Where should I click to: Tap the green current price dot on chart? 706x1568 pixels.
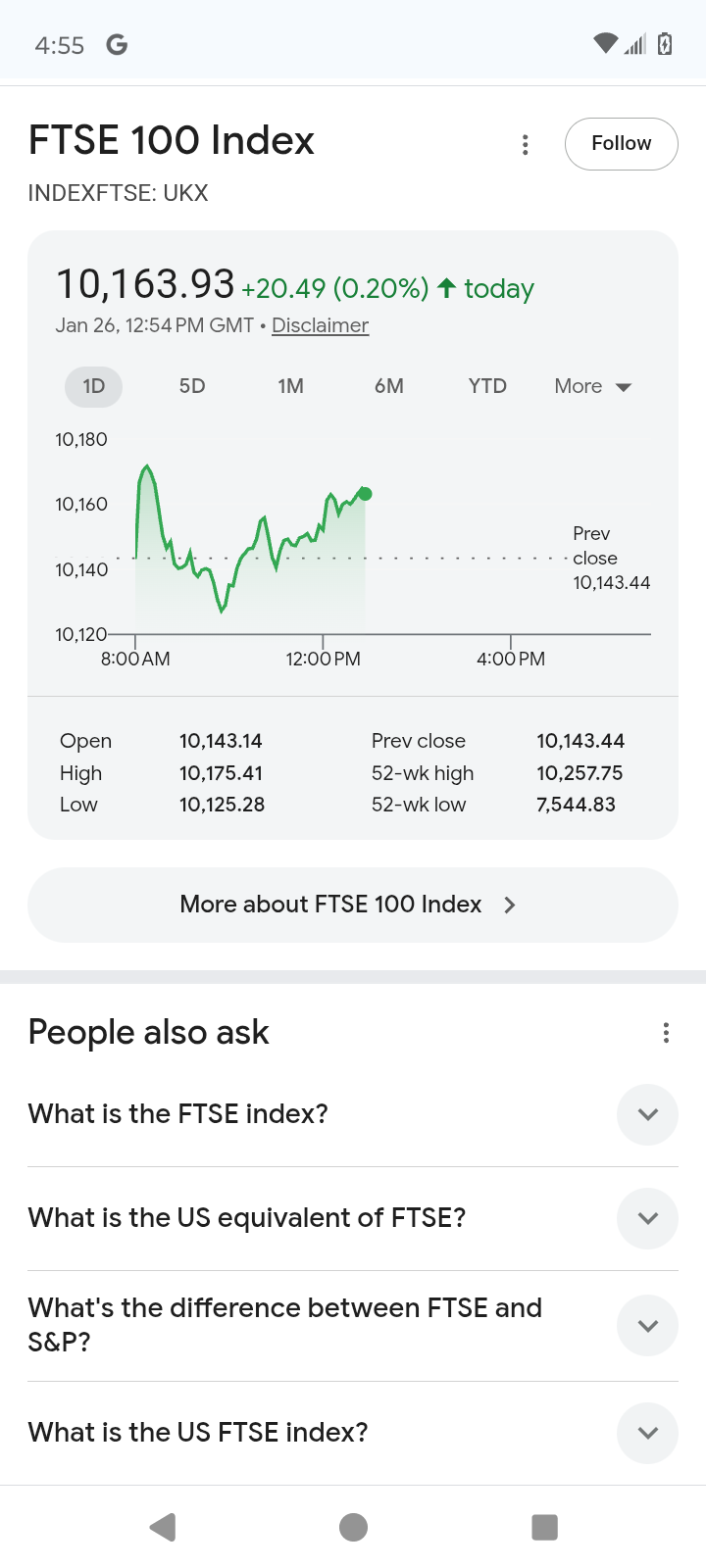[366, 494]
